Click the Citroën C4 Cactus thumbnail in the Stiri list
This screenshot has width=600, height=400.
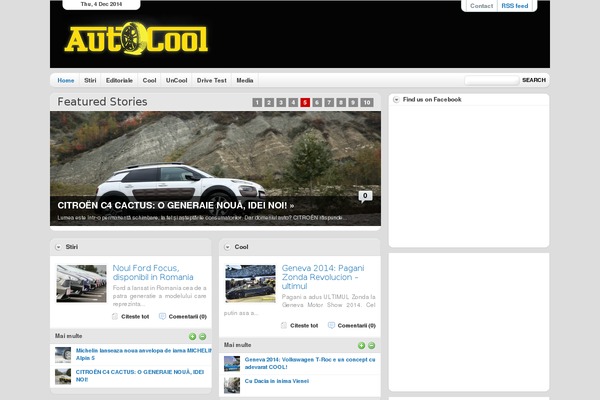(x=63, y=376)
